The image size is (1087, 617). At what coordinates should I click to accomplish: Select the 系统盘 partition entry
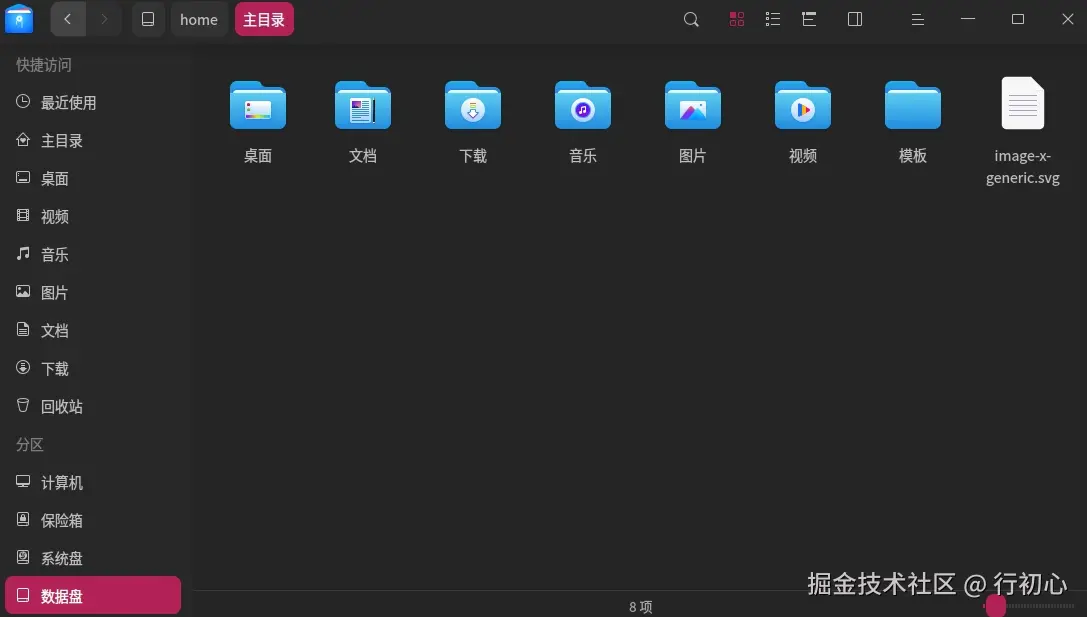[x=62, y=558]
